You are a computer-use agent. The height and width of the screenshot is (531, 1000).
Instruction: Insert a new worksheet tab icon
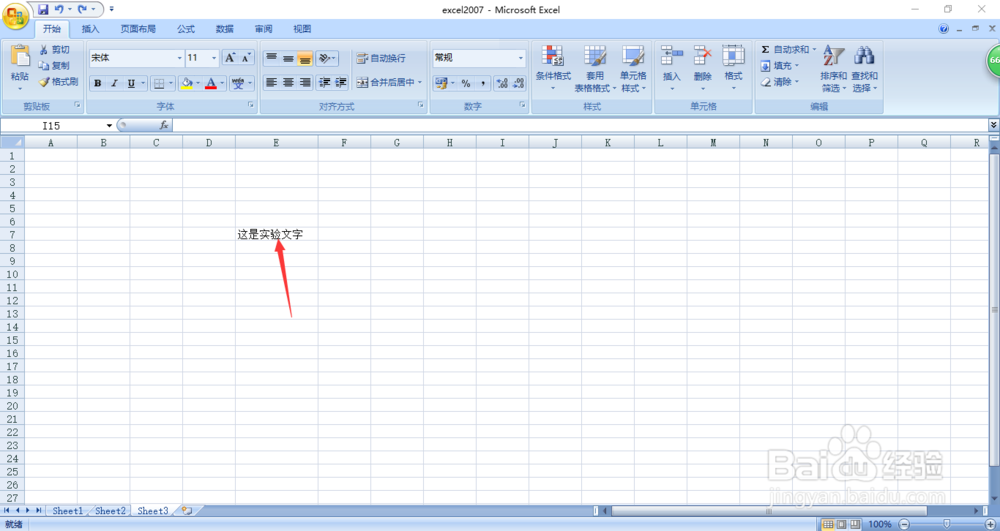click(x=187, y=511)
